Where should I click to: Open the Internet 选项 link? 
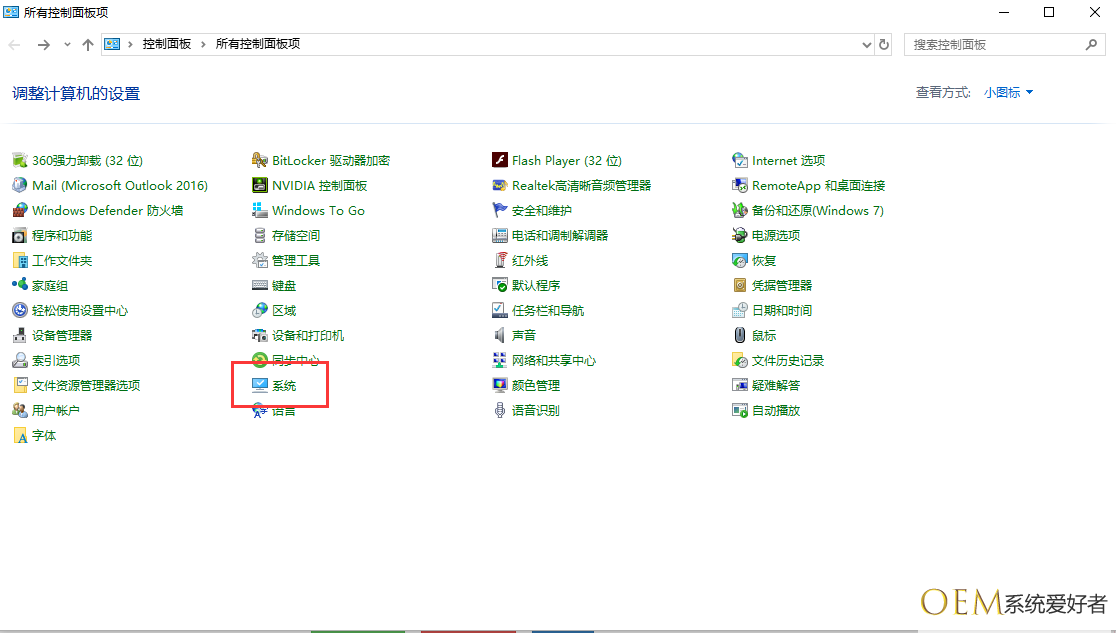pyautogui.click(x=788, y=160)
